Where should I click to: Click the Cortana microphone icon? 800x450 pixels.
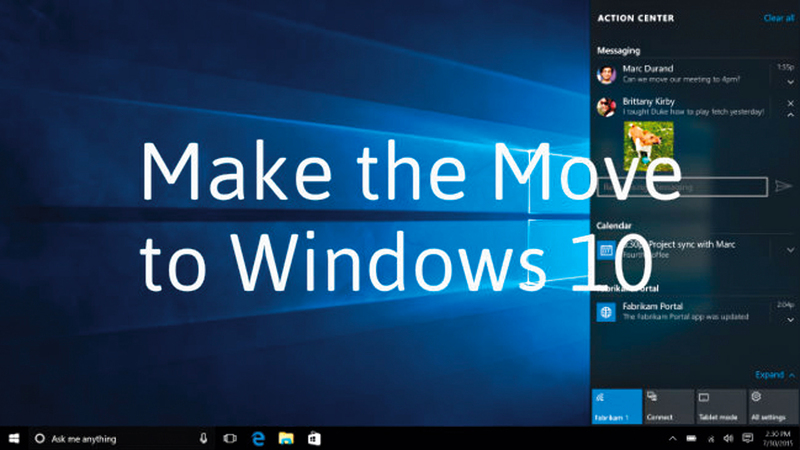(x=203, y=438)
